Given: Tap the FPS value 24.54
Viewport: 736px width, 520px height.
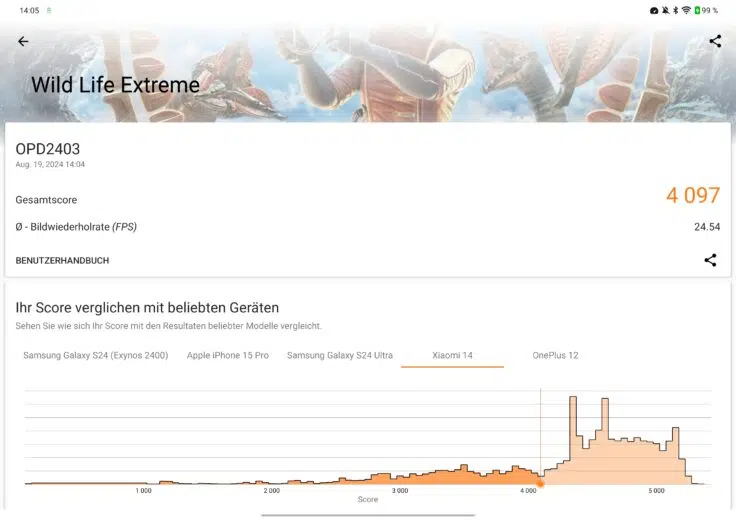Looking at the screenshot, I should pyautogui.click(x=707, y=227).
